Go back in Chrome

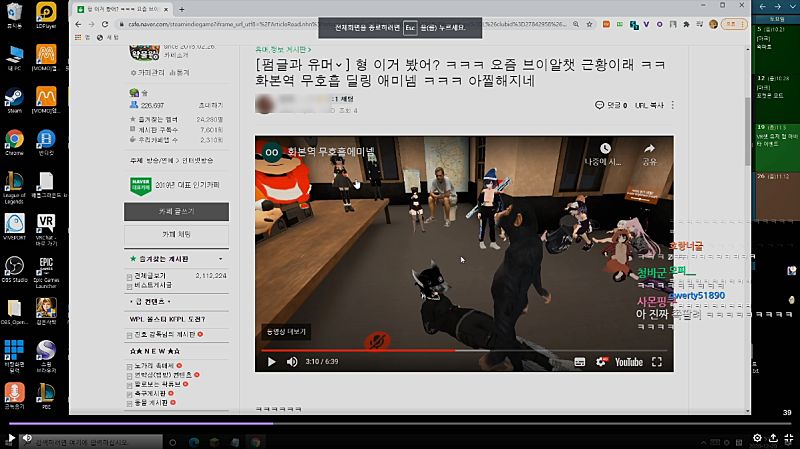[x=78, y=24]
